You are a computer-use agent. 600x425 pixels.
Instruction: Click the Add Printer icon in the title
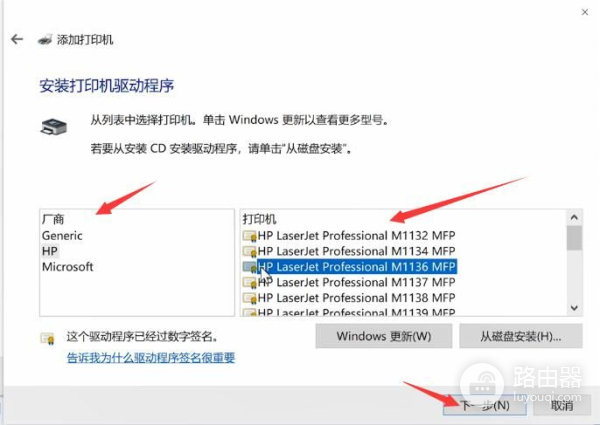(x=45, y=39)
